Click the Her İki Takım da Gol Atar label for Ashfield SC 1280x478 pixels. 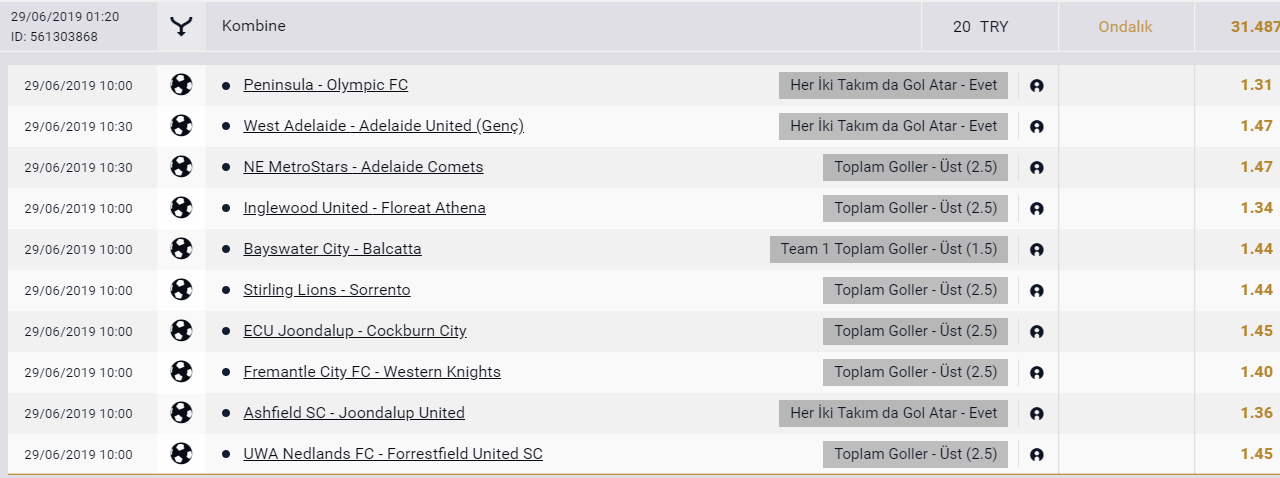(x=894, y=413)
